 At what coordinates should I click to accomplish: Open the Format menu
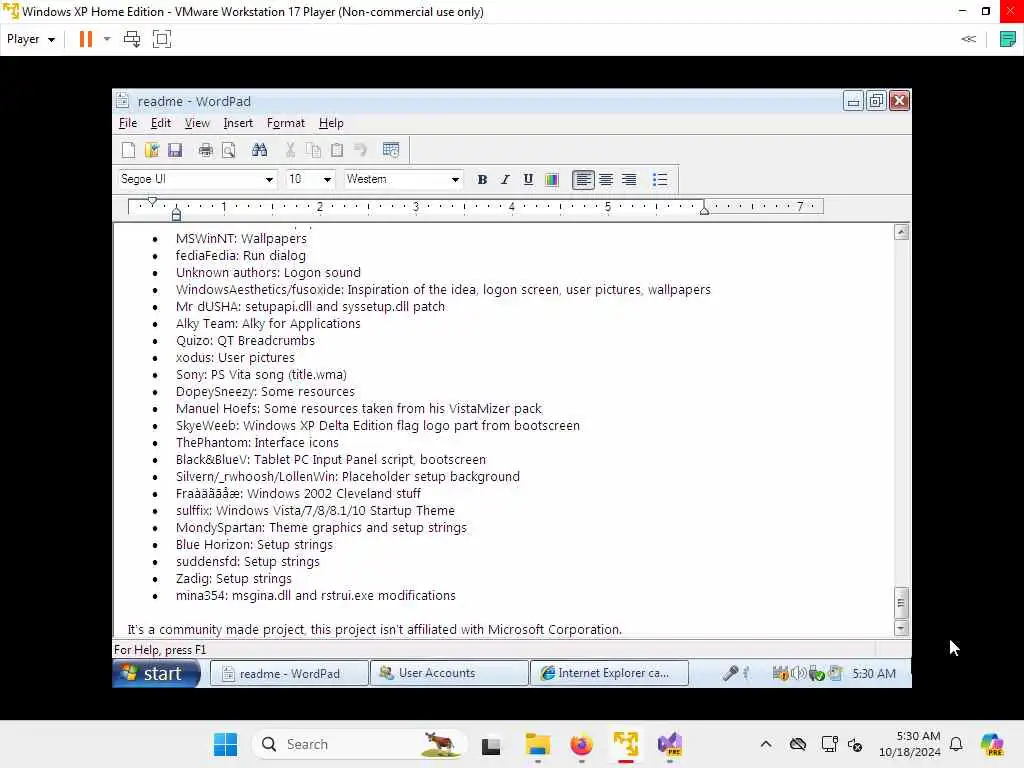(286, 123)
